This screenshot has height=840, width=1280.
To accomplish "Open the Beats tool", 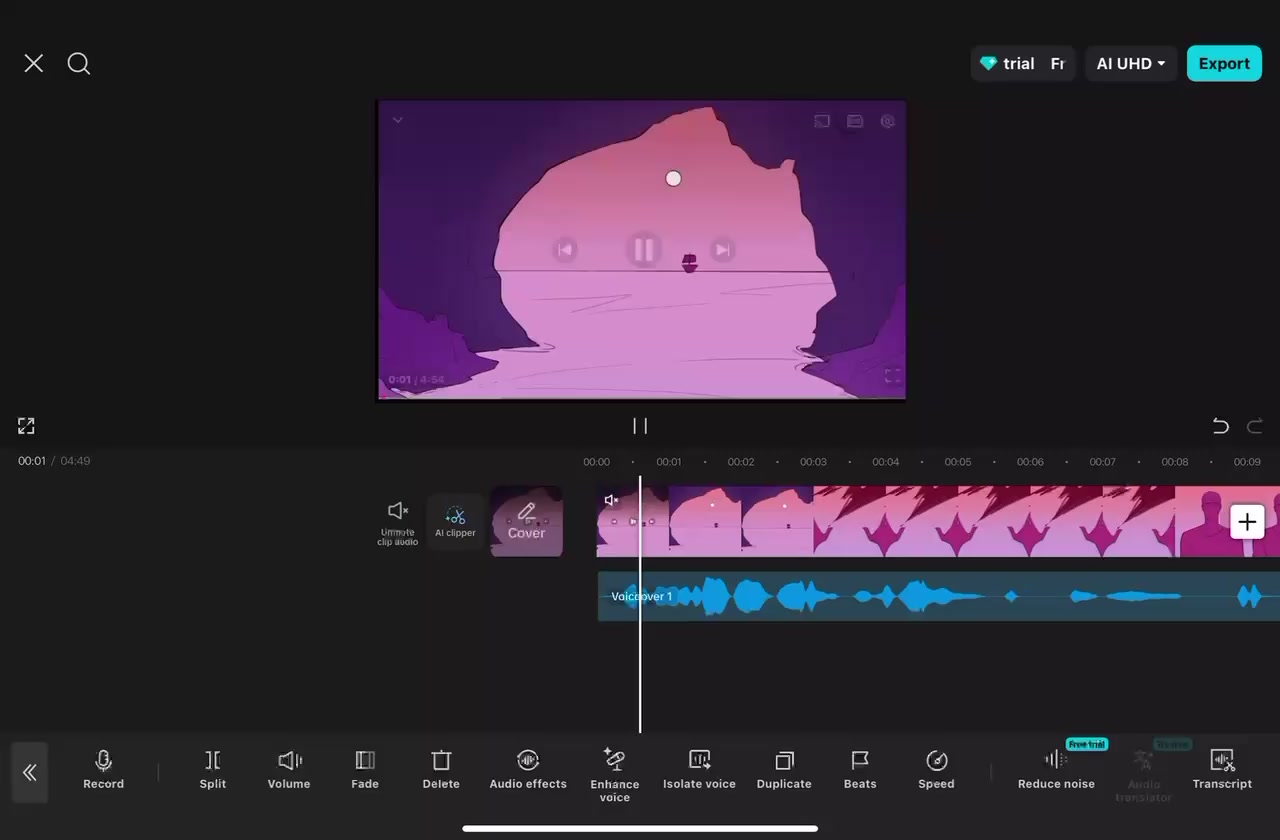I will point(860,770).
